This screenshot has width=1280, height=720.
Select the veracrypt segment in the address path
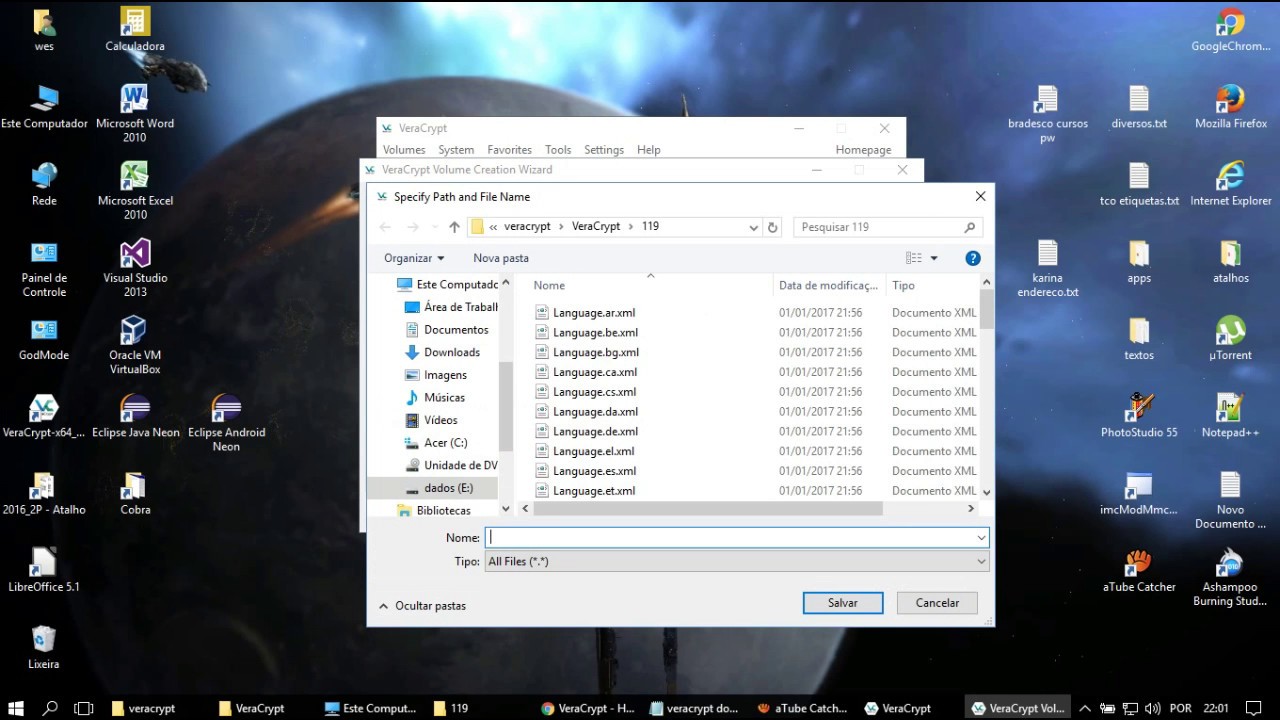point(527,227)
